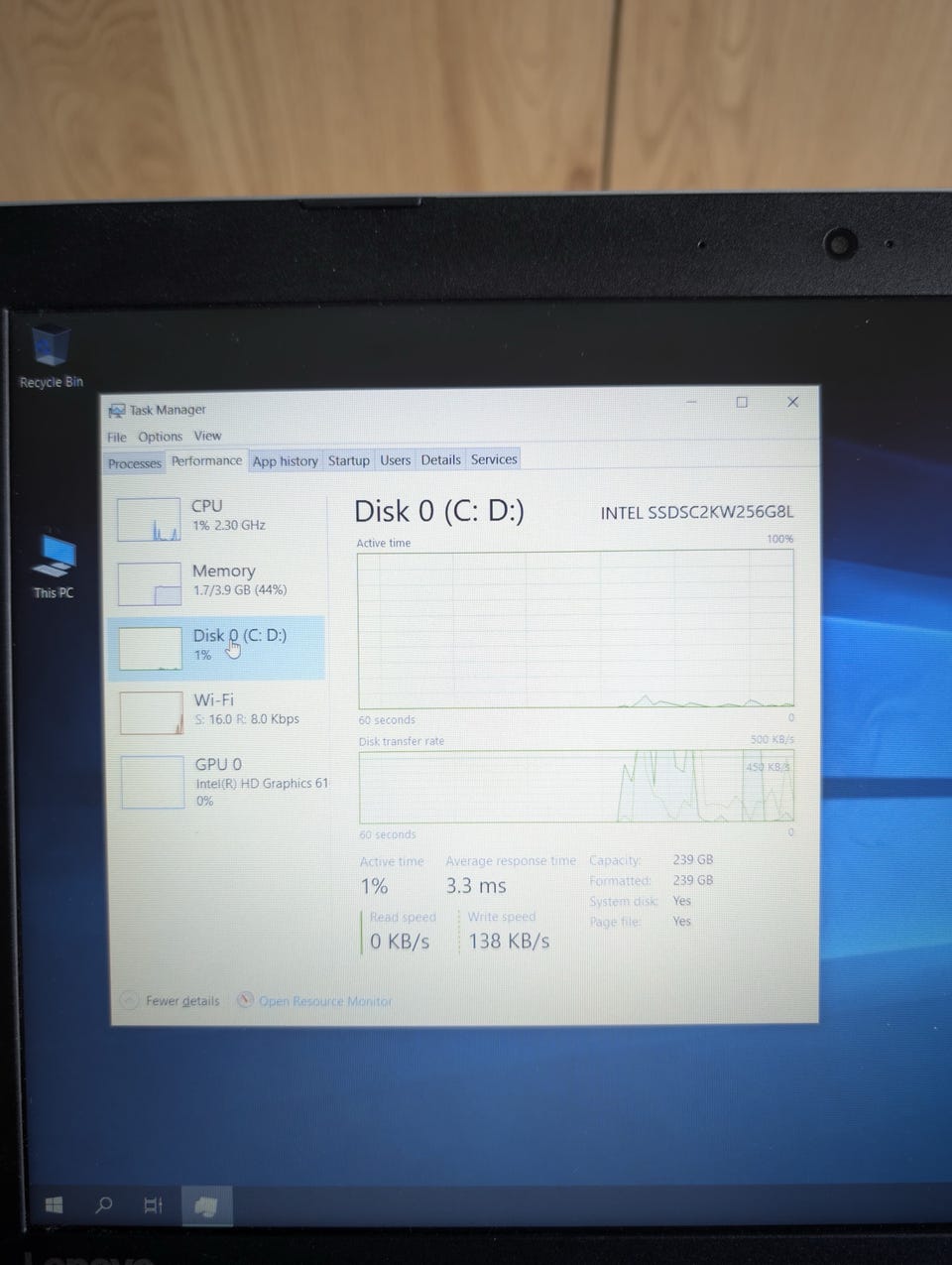Viewport: 952px width, 1265px height.
Task: Open the Options menu
Action: tap(160, 437)
